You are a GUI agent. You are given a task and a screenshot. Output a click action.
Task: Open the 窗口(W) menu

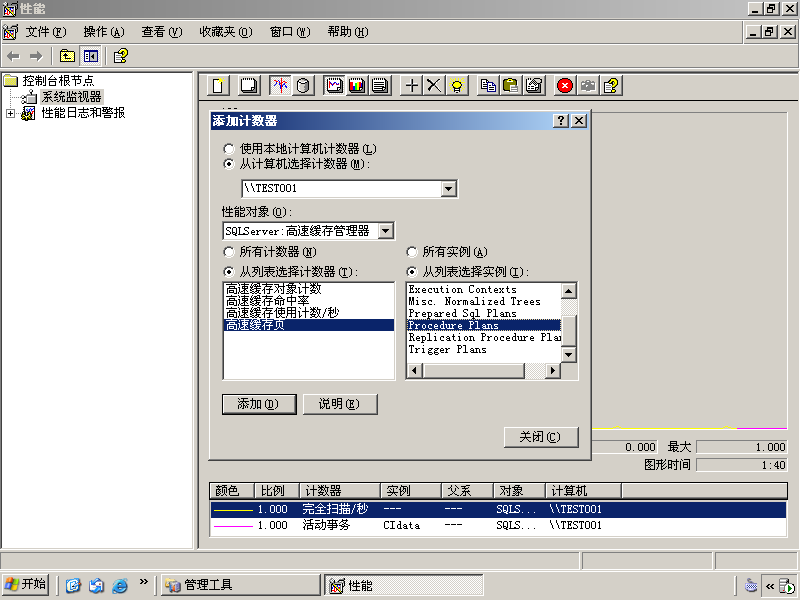point(290,32)
